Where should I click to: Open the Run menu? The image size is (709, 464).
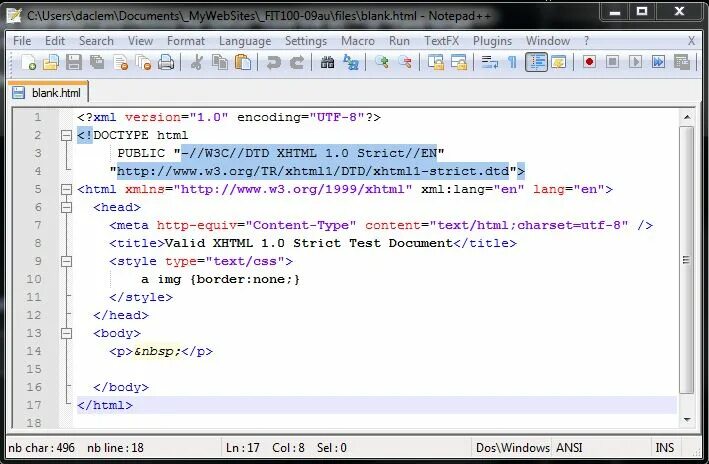(399, 41)
